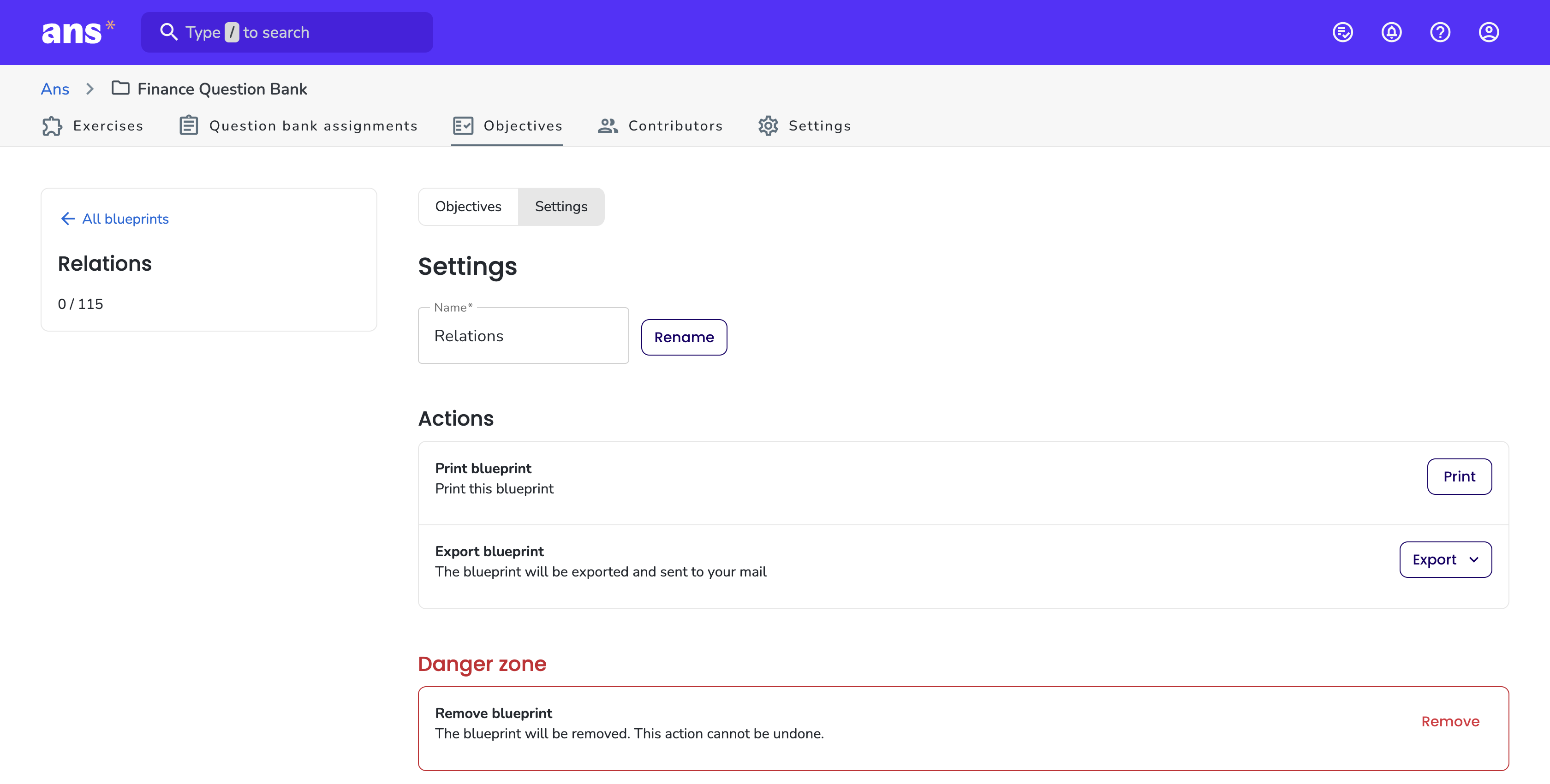
Task: Click the 'Export blueprint' label
Action: pyautogui.click(x=489, y=552)
